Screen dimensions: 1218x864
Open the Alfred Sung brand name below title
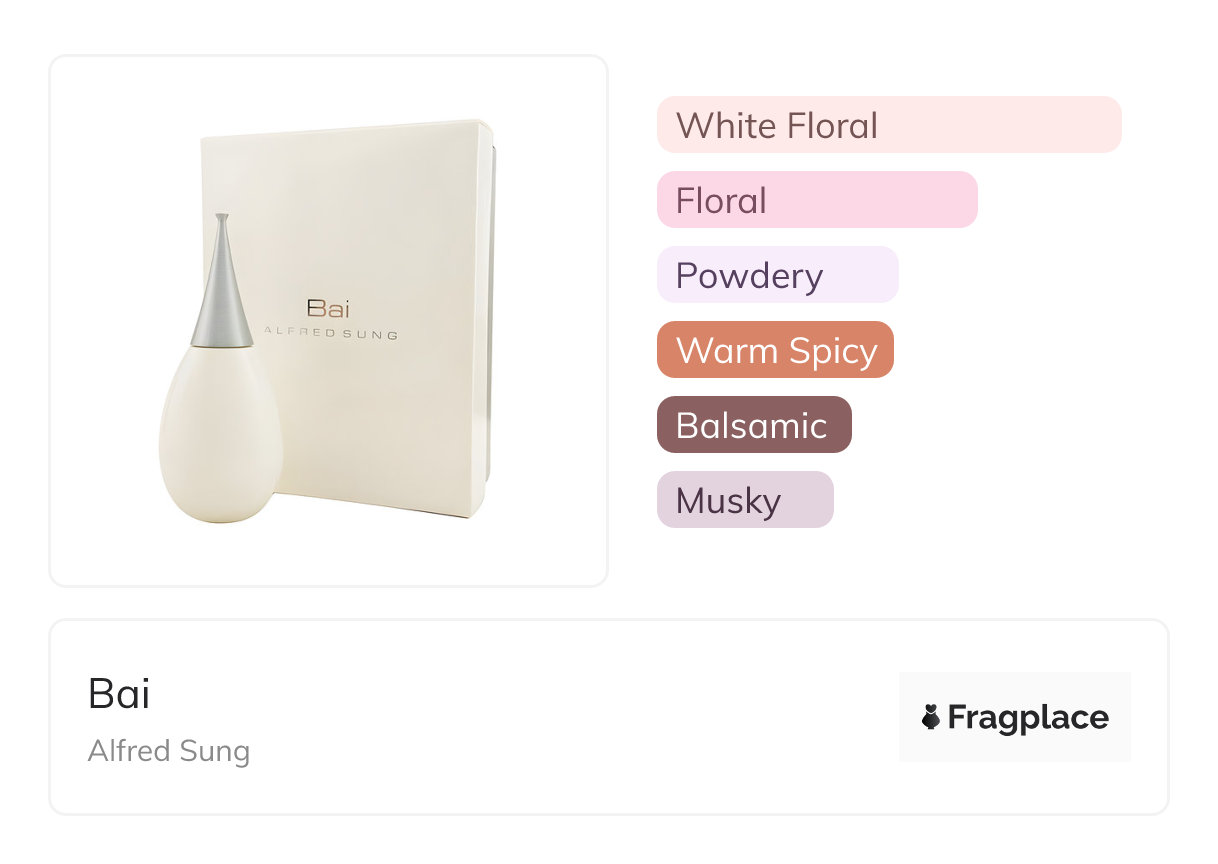pos(169,751)
